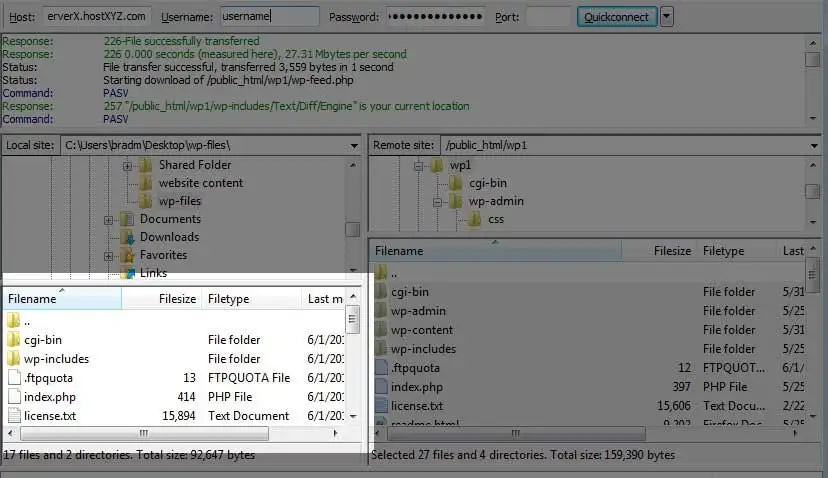828x478 pixels.
Task: Select the css label in remote tree
Action: point(495,219)
